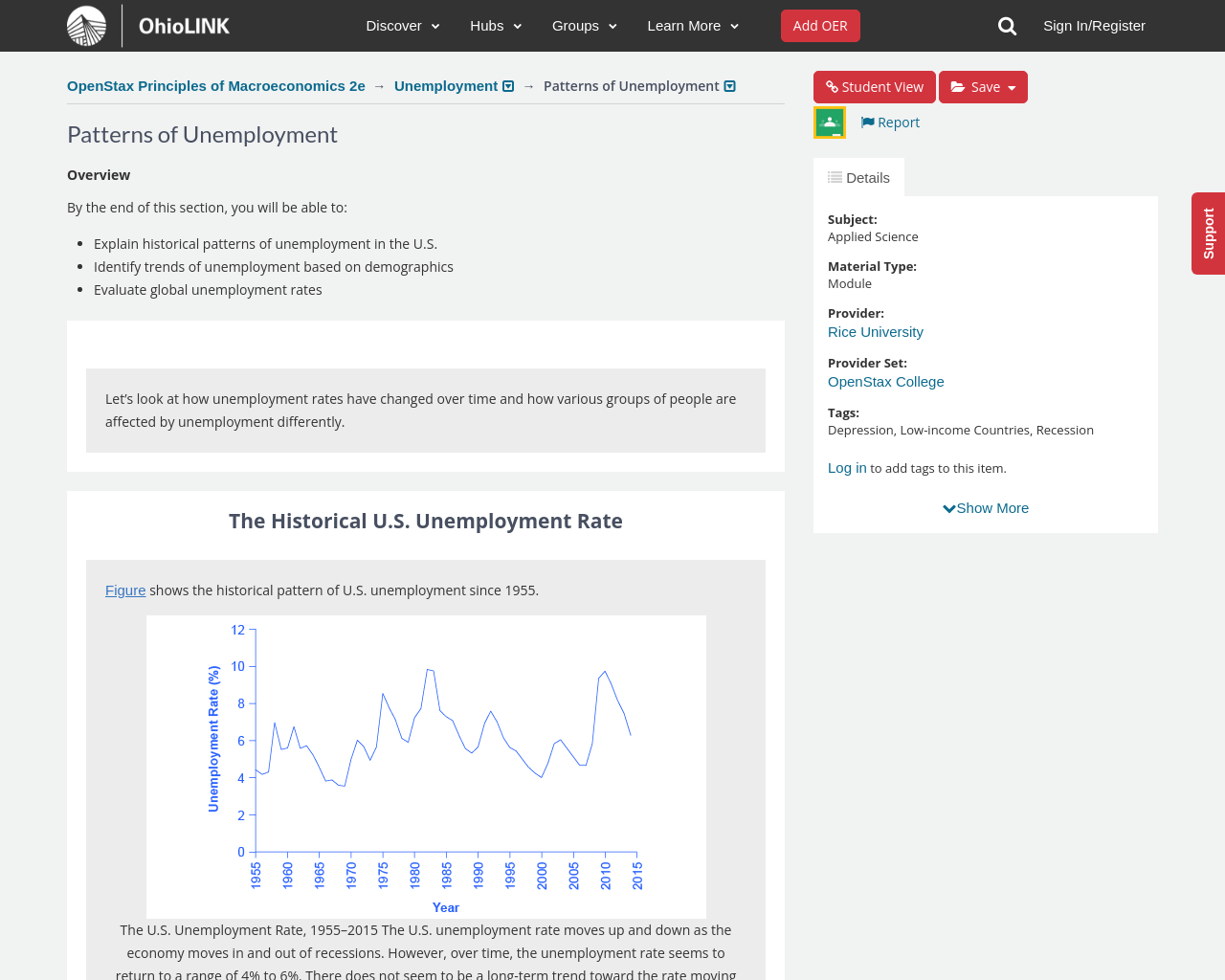Click the Google Classroom share icon
This screenshot has width=1225, height=980.
click(x=830, y=122)
